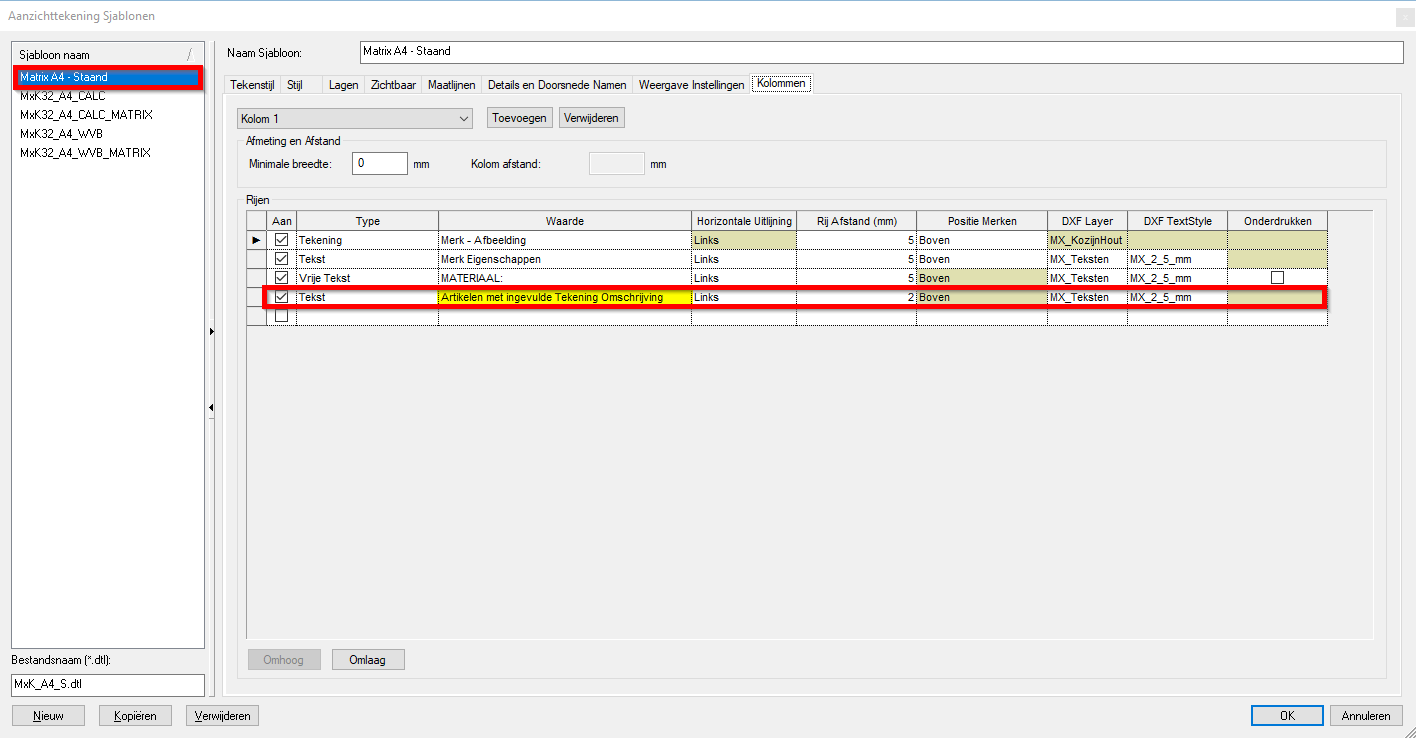Viewport: 1416px width, 738px height.
Task: Click the Waarde column header
Action: tap(565, 221)
